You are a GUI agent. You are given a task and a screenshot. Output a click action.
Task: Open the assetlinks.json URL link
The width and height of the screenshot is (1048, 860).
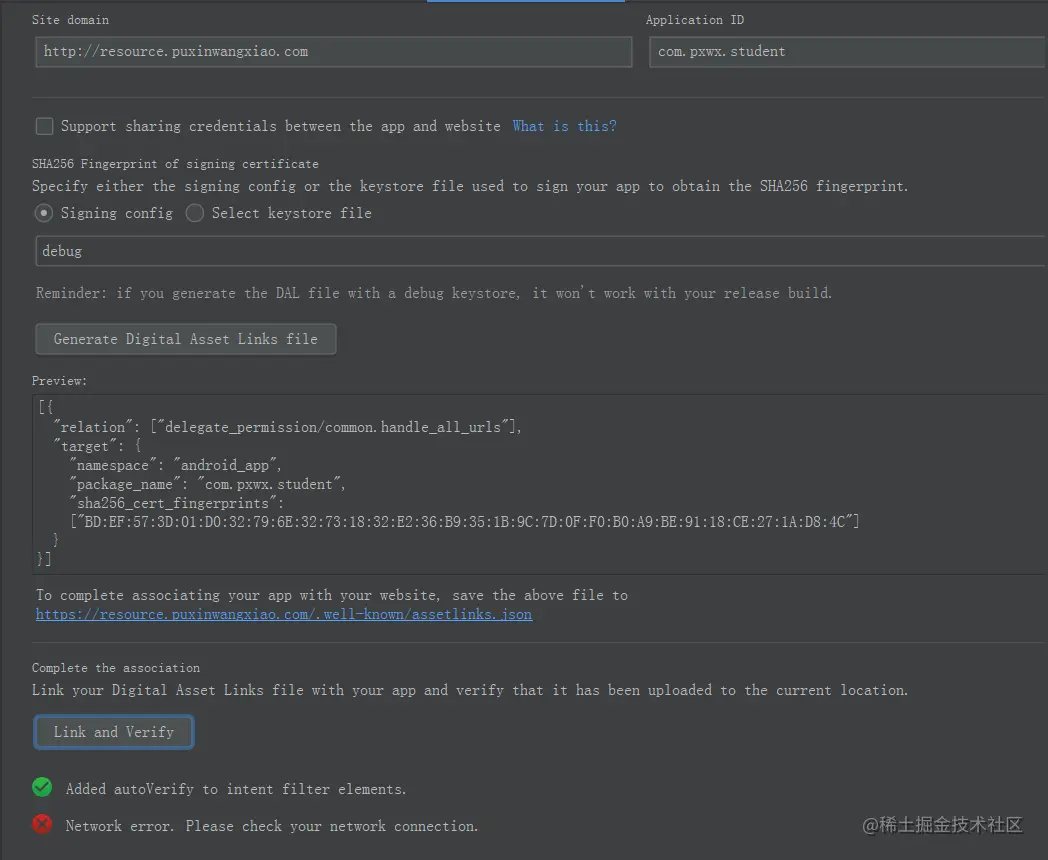(284, 614)
